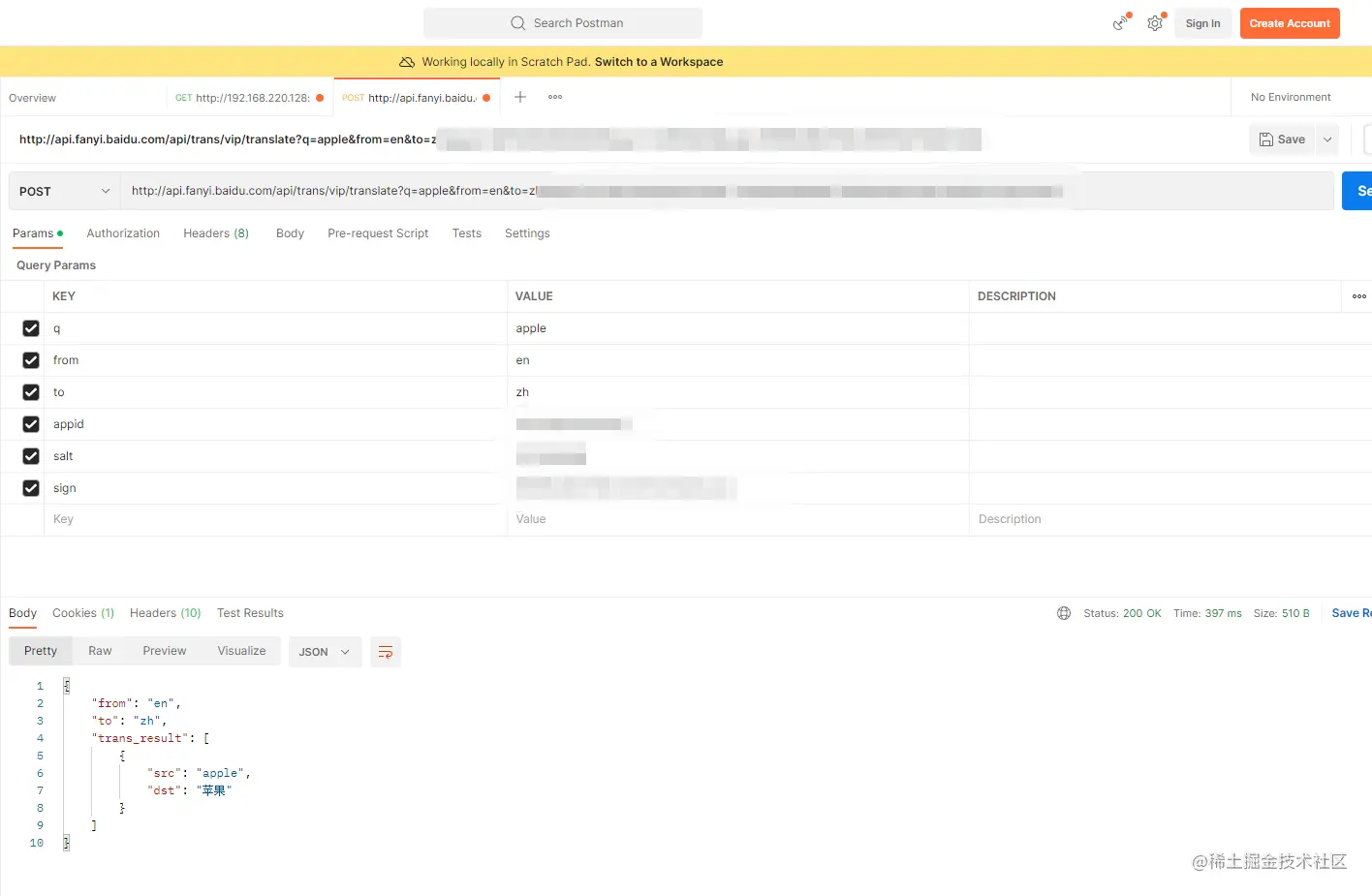
Task: Uncheck the from parameter checkbox
Action: tap(31, 360)
